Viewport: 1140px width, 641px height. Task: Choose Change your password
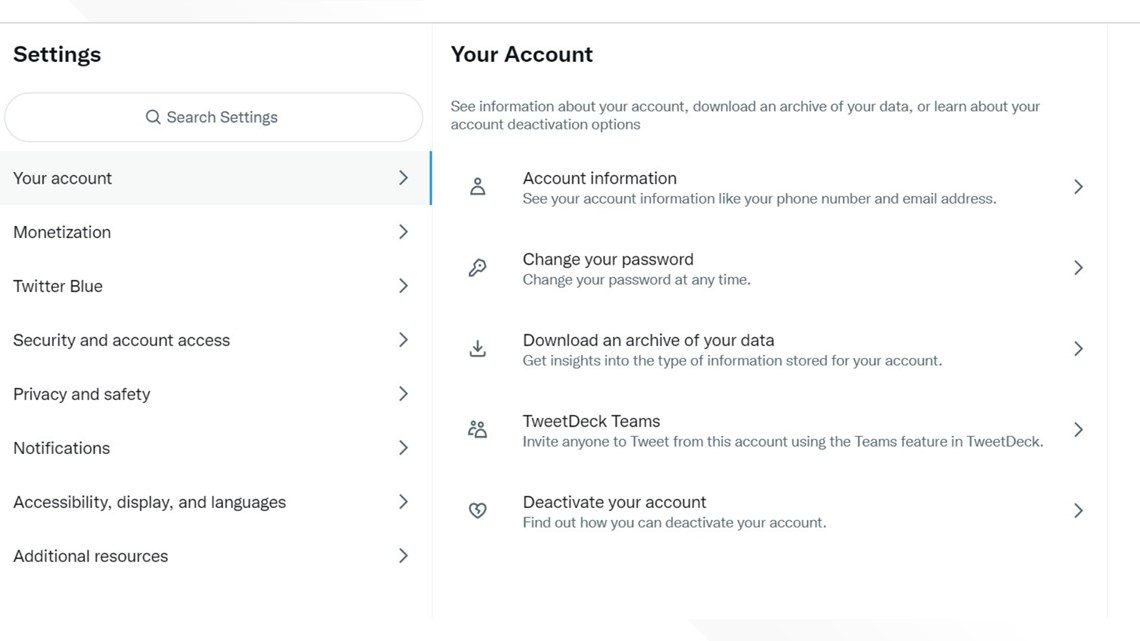[x=771, y=268]
